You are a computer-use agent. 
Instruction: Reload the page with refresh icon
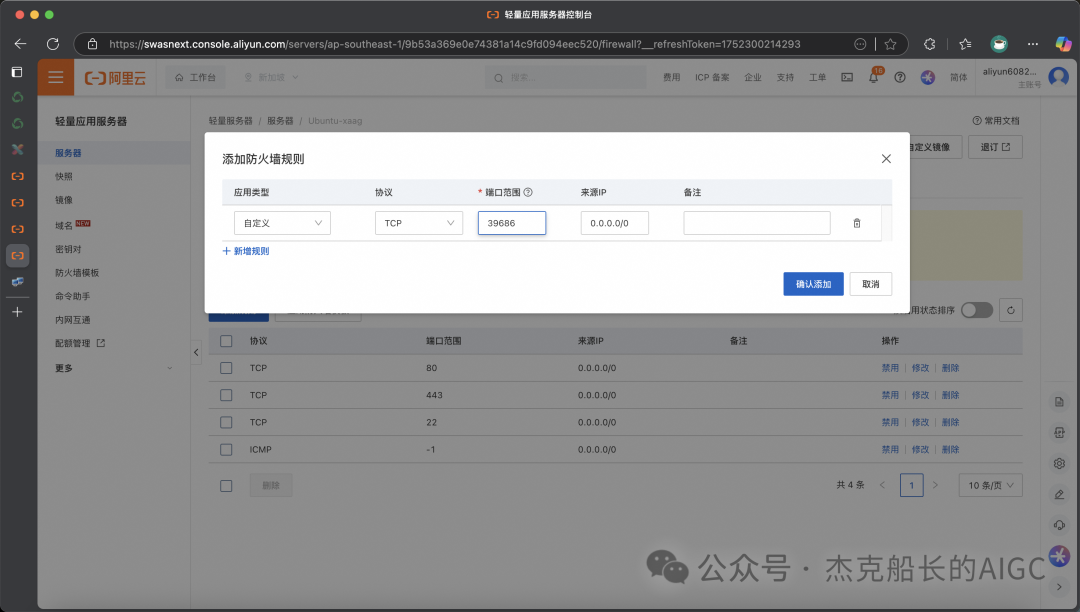(x=53, y=44)
